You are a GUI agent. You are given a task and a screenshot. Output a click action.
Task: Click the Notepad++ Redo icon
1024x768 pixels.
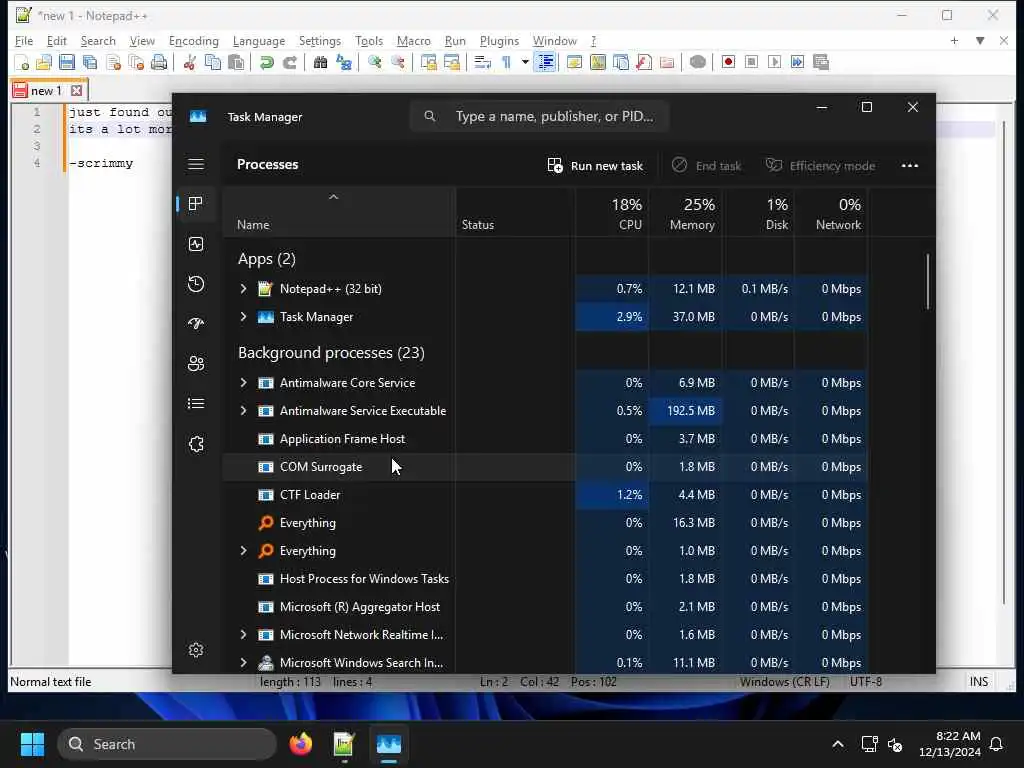[289, 62]
